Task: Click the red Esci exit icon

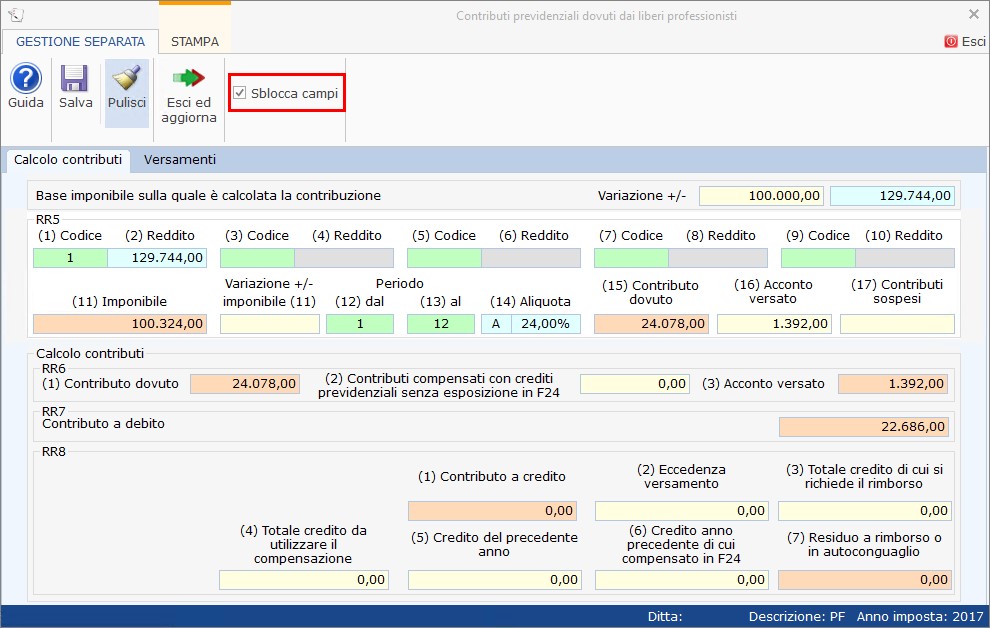Action: (x=951, y=42)
